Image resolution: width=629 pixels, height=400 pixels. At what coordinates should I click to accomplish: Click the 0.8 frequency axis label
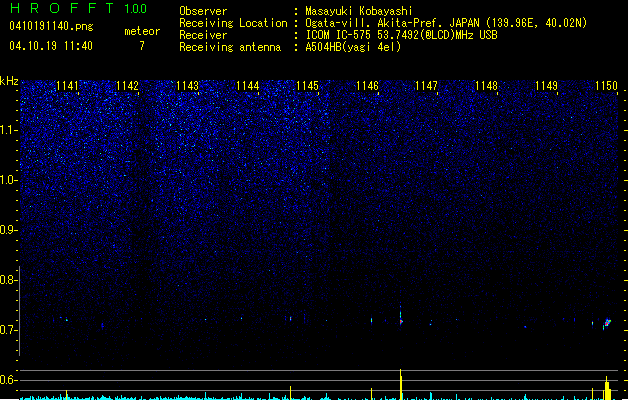point(8,280)
